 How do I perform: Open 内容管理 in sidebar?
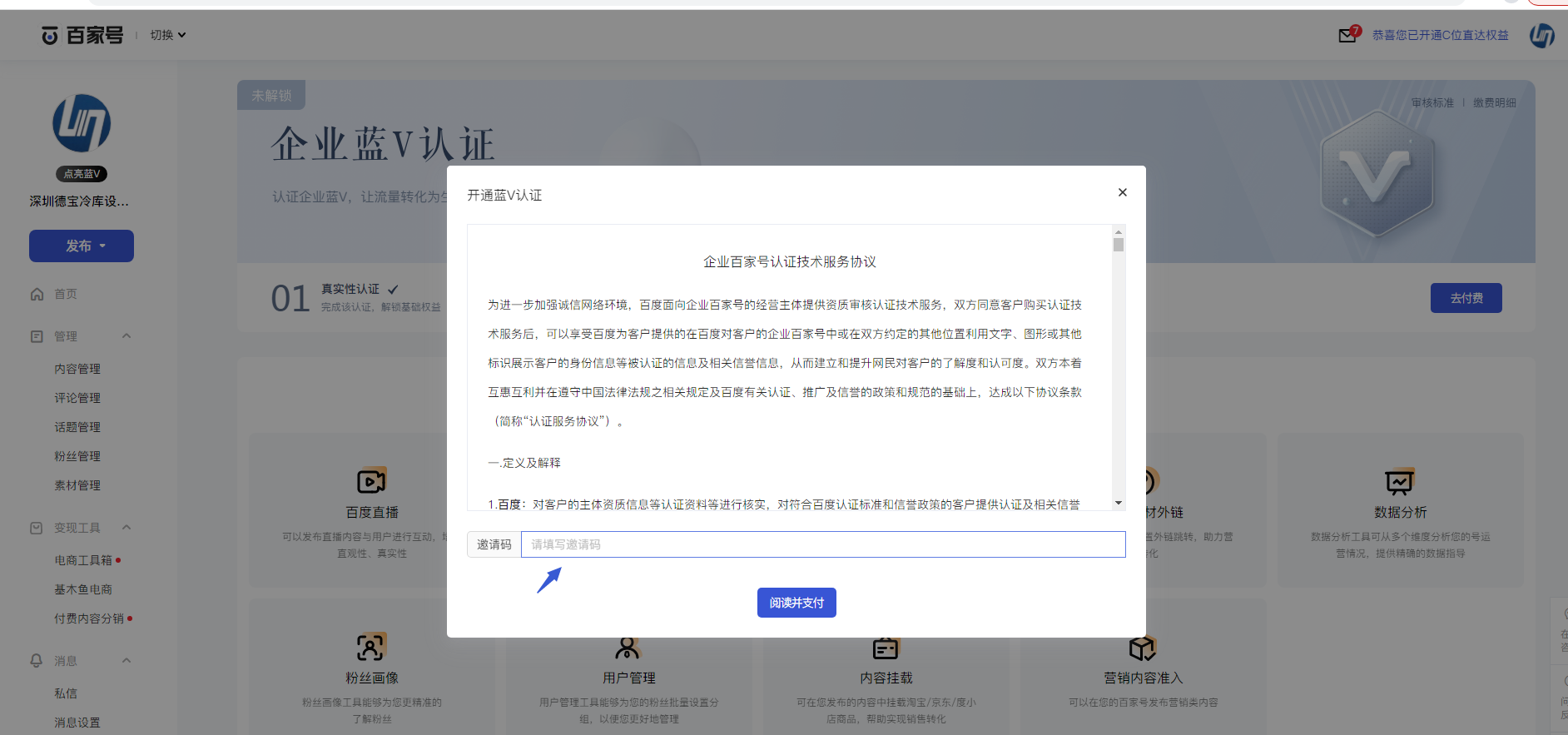(x=77, y=369)
